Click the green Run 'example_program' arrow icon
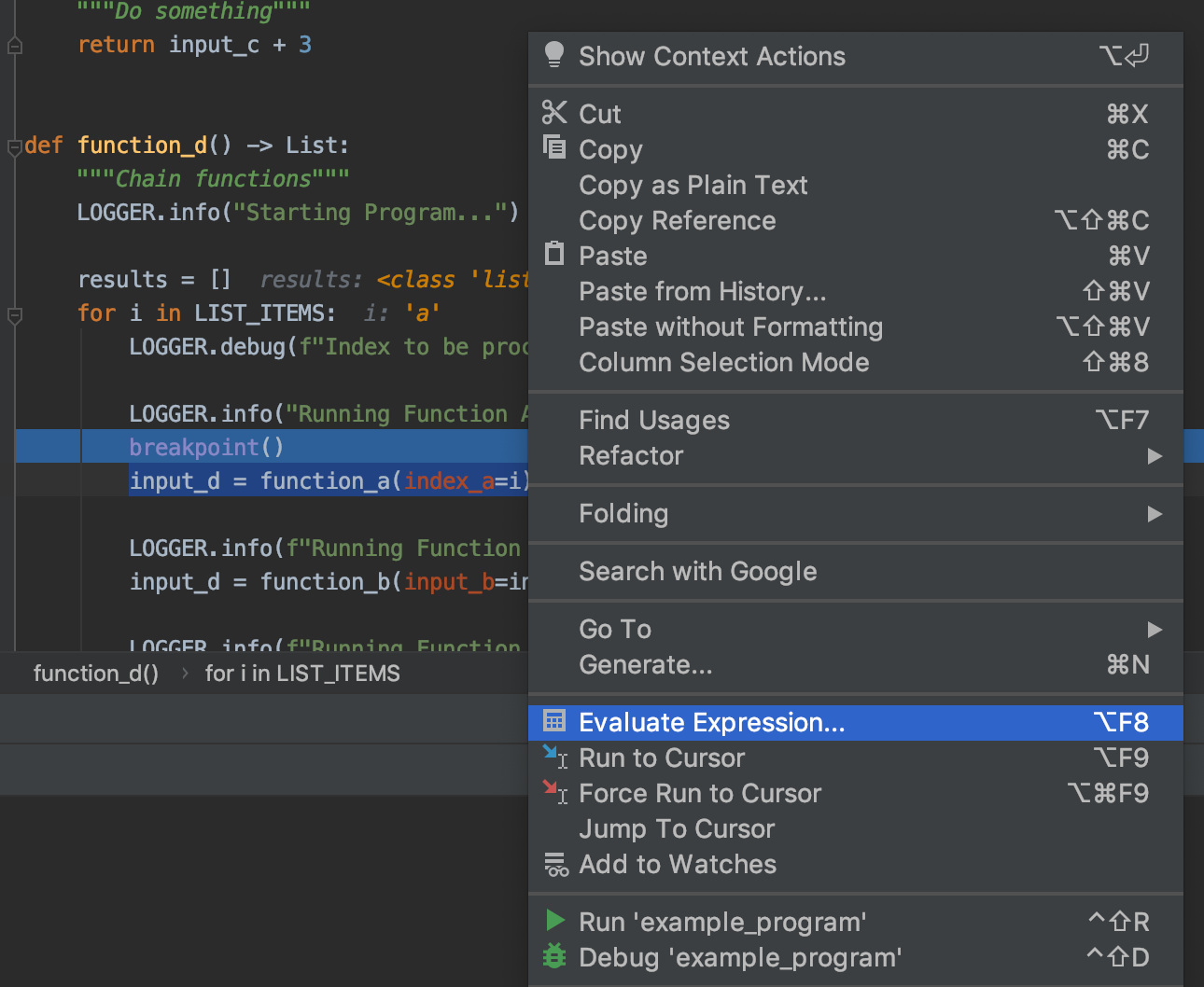Screen dimensions: 1204x987 pos(554,921)
